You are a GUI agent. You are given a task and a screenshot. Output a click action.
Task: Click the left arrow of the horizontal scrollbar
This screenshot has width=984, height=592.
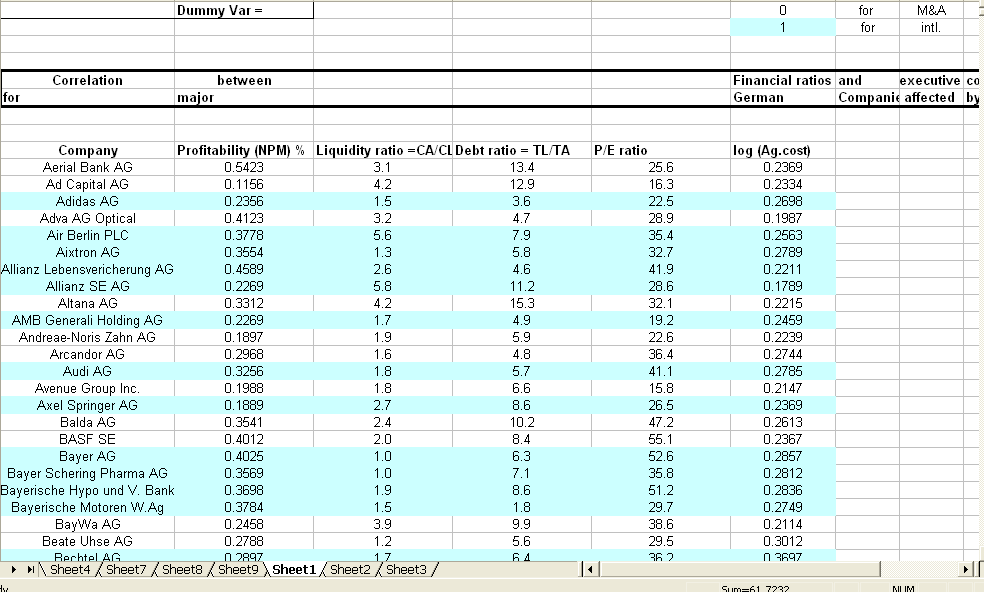tap(588, 568)
